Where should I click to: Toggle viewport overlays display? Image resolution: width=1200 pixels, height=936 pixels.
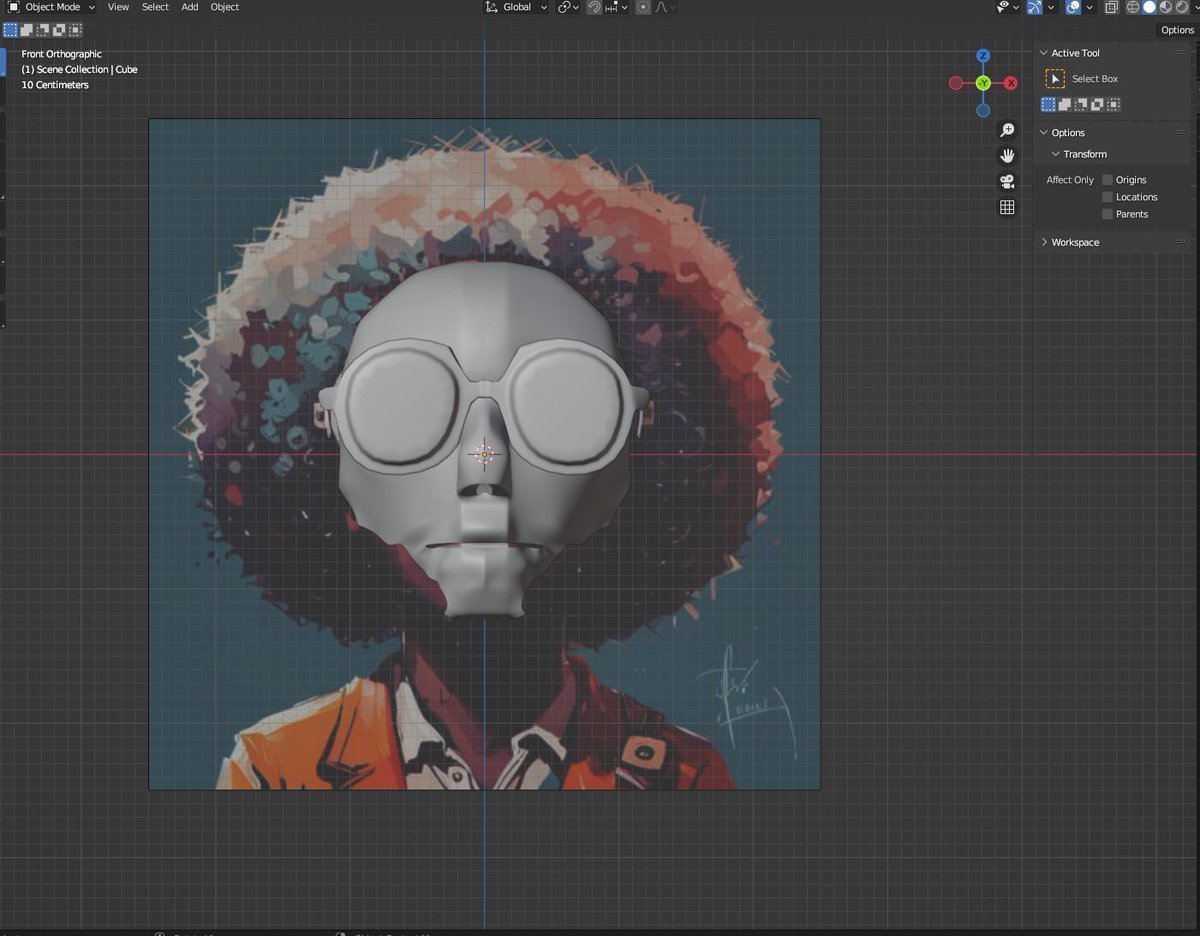[1073, 7]
